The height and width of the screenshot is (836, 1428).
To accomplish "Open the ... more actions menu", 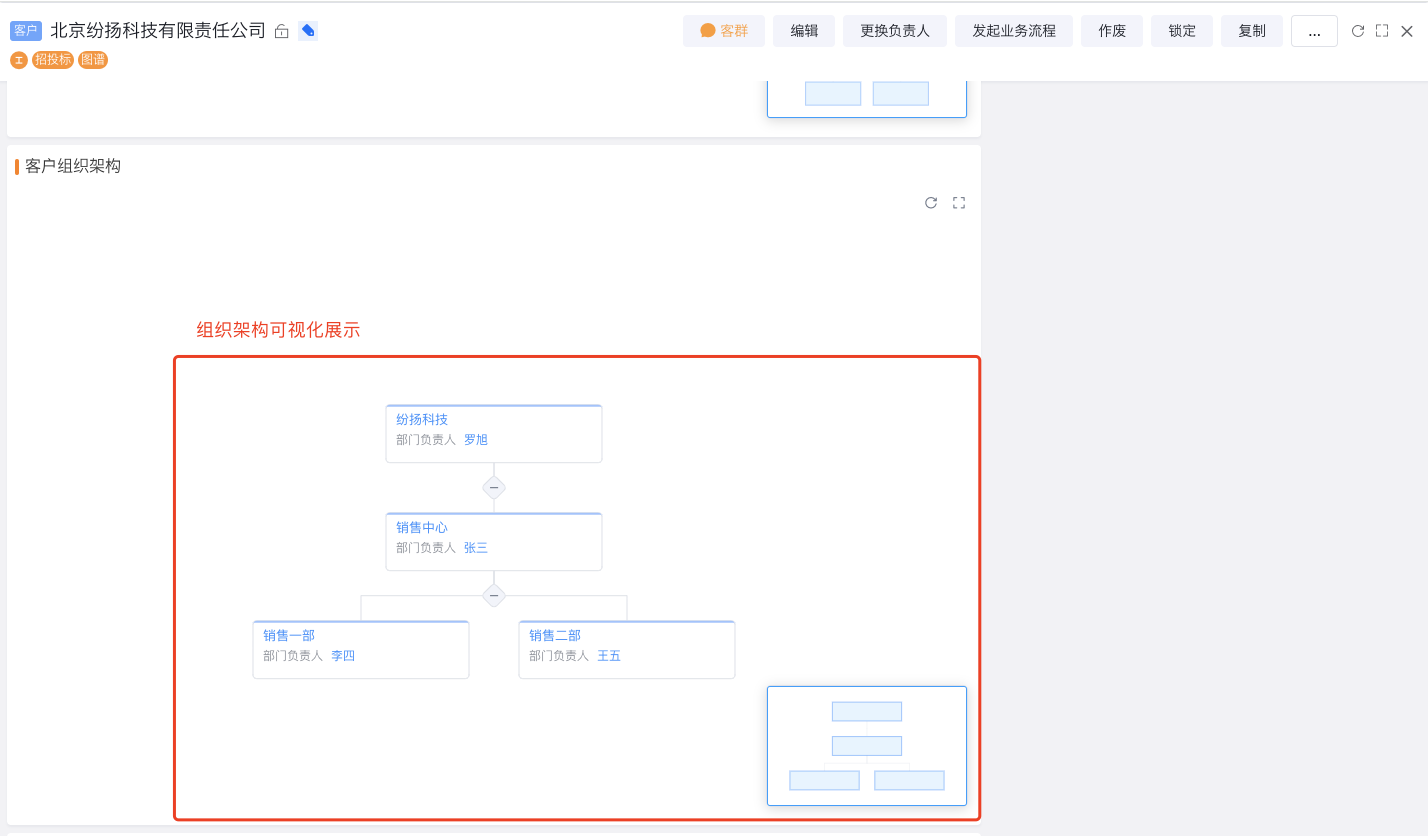I will (x=1314, y=30).
